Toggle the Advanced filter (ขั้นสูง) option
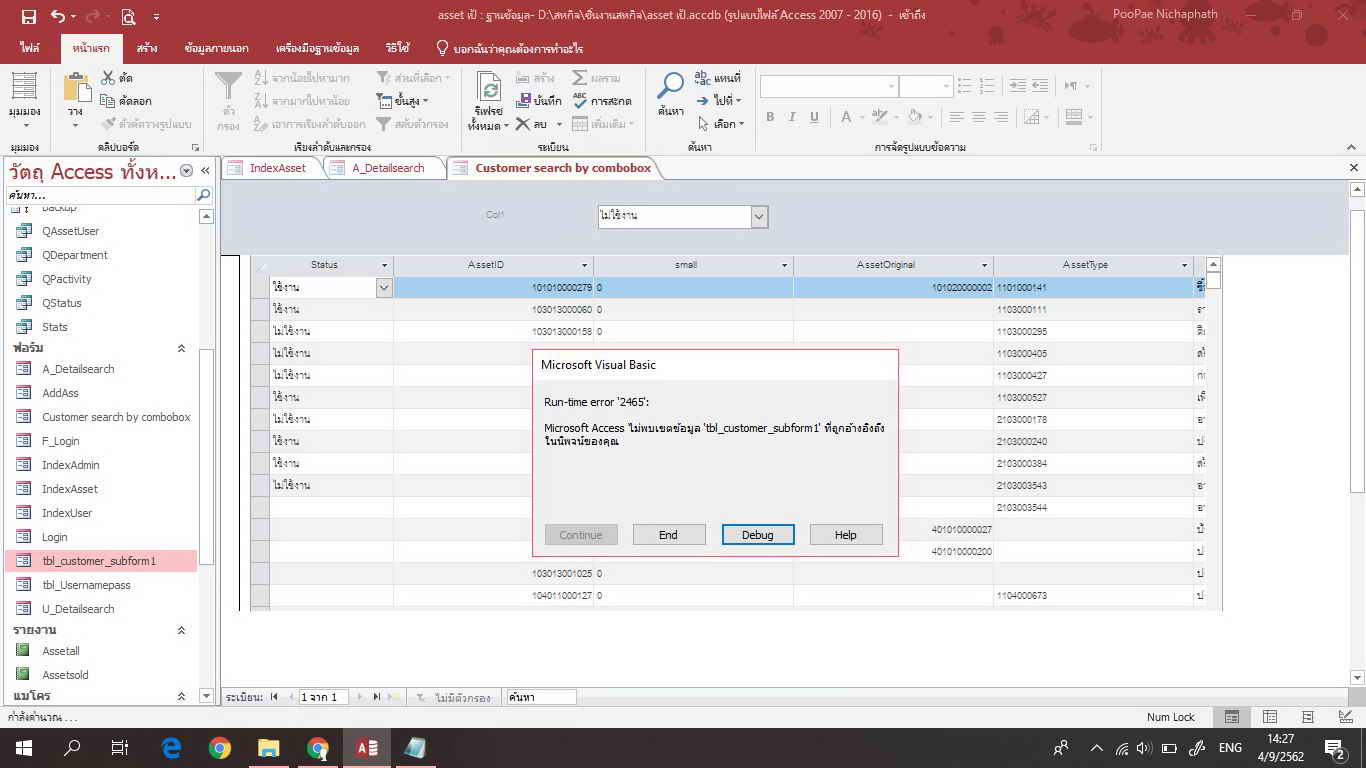This screenshot has height=768, width=1366. pyautogui.click(x=402, y=100)
